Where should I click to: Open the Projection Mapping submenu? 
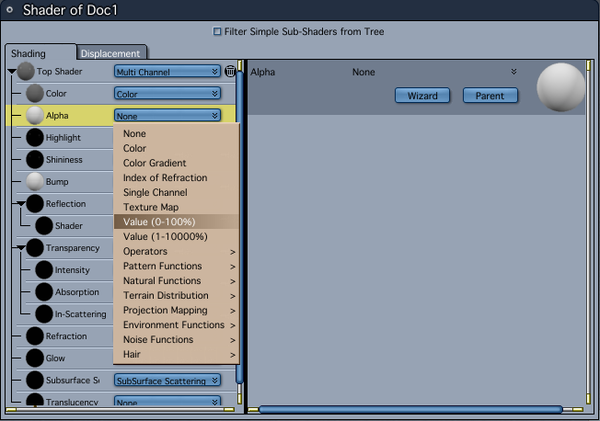176,310
